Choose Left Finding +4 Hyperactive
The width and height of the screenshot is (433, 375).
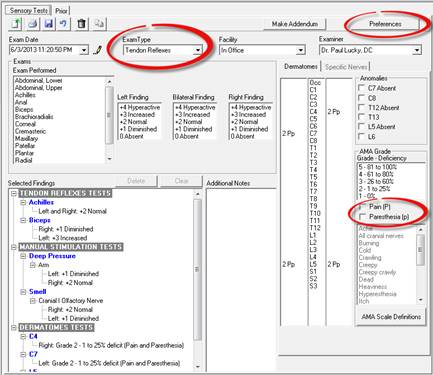tap(140, 107)
